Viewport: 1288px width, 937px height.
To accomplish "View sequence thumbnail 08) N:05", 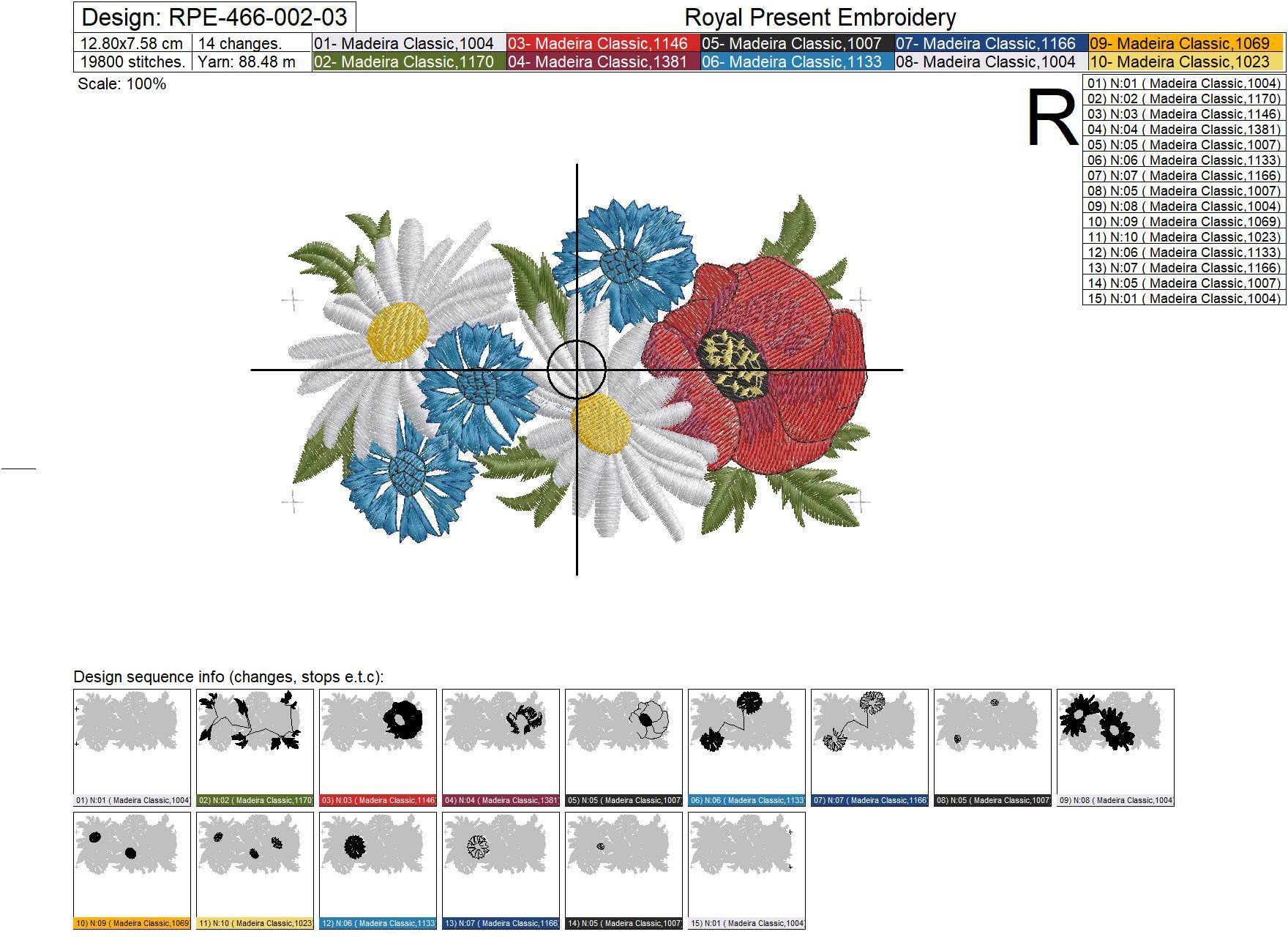I will pyautogui.click(x=992, y=747).
